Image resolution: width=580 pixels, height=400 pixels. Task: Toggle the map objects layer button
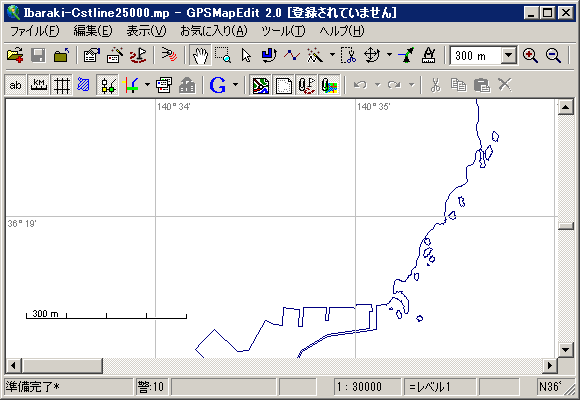point(261,85)
